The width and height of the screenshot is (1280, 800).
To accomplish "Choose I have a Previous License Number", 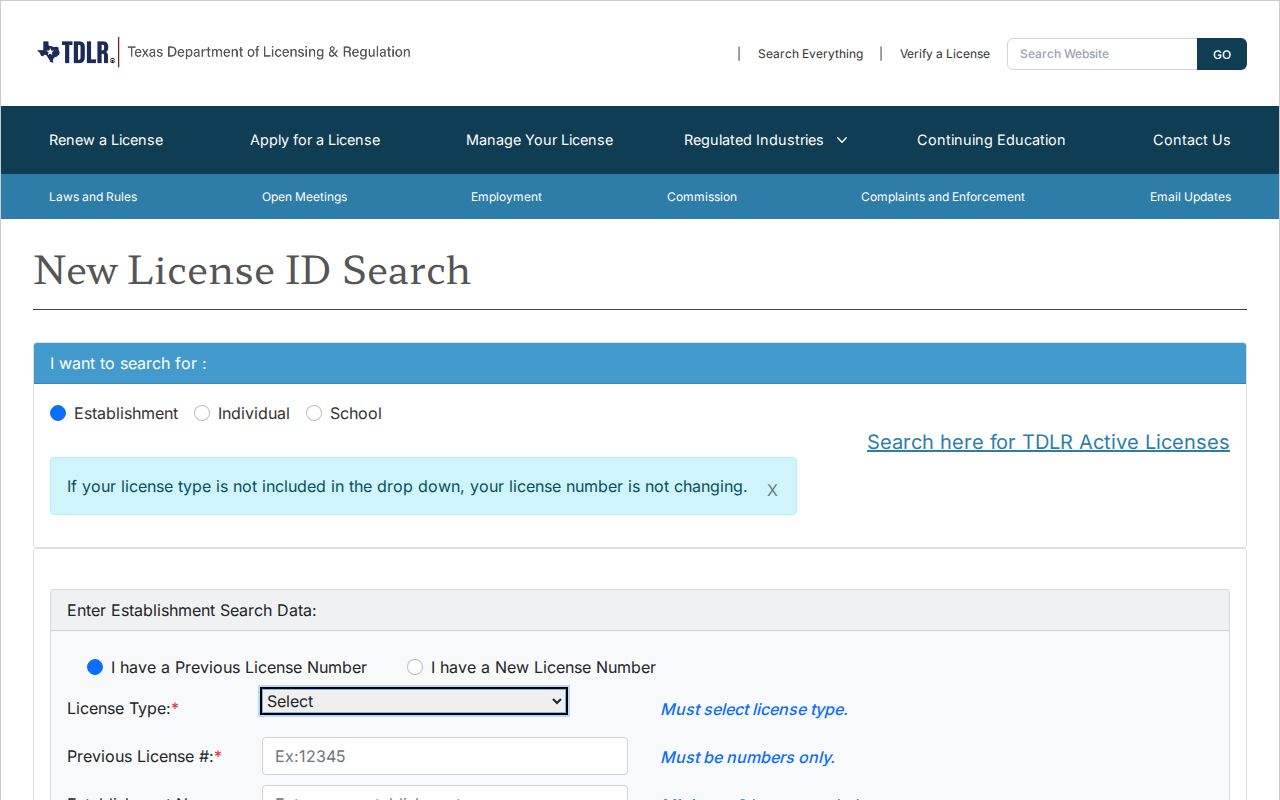I will click(95, 667).
